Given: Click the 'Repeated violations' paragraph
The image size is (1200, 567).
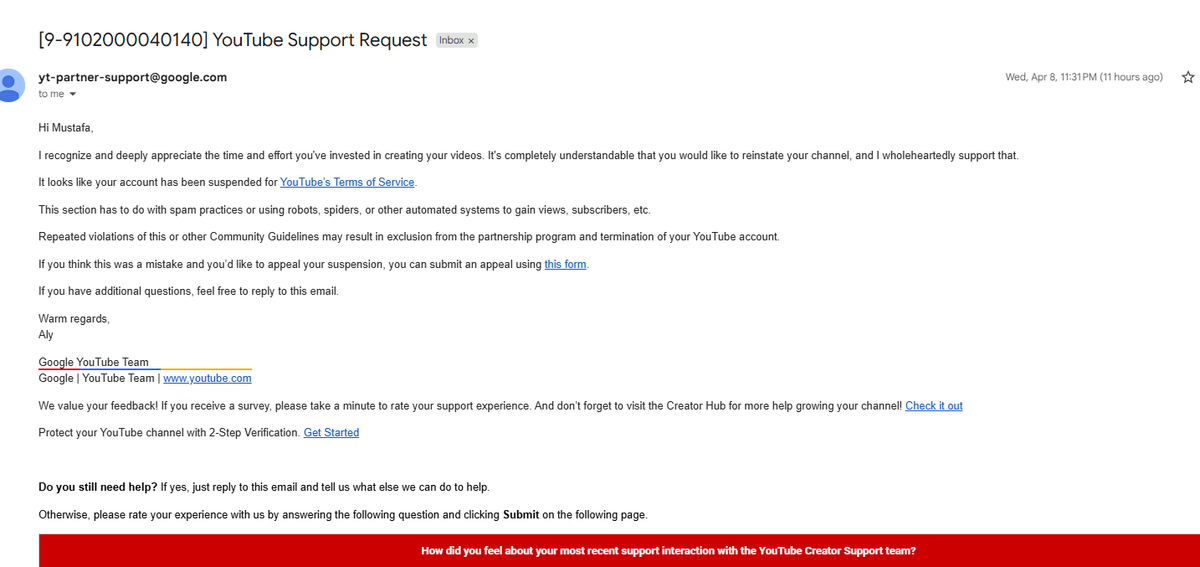Looking at the screenshot, I should [x=408, y=237].
